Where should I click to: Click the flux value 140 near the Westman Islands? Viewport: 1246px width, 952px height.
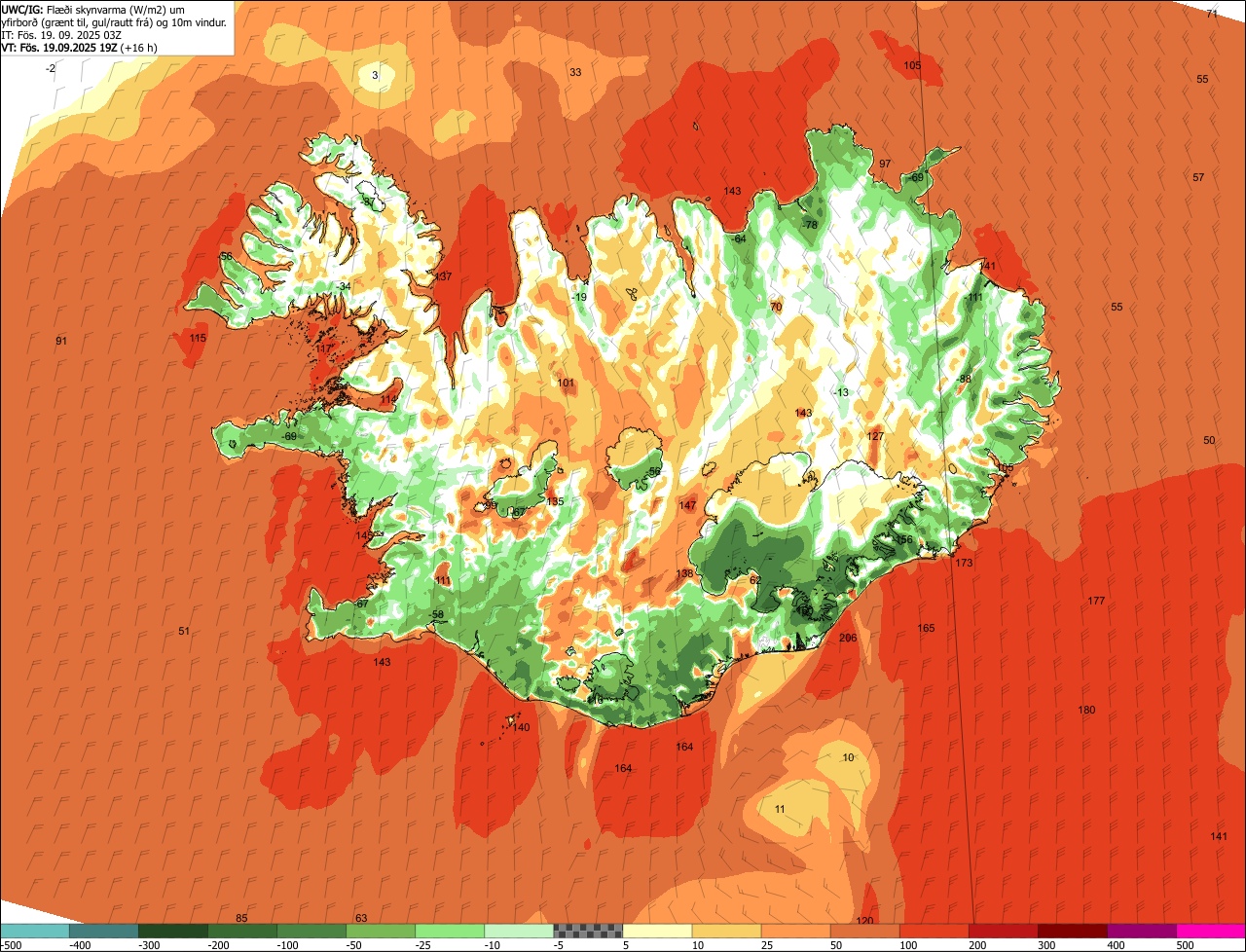coord(522,727)
